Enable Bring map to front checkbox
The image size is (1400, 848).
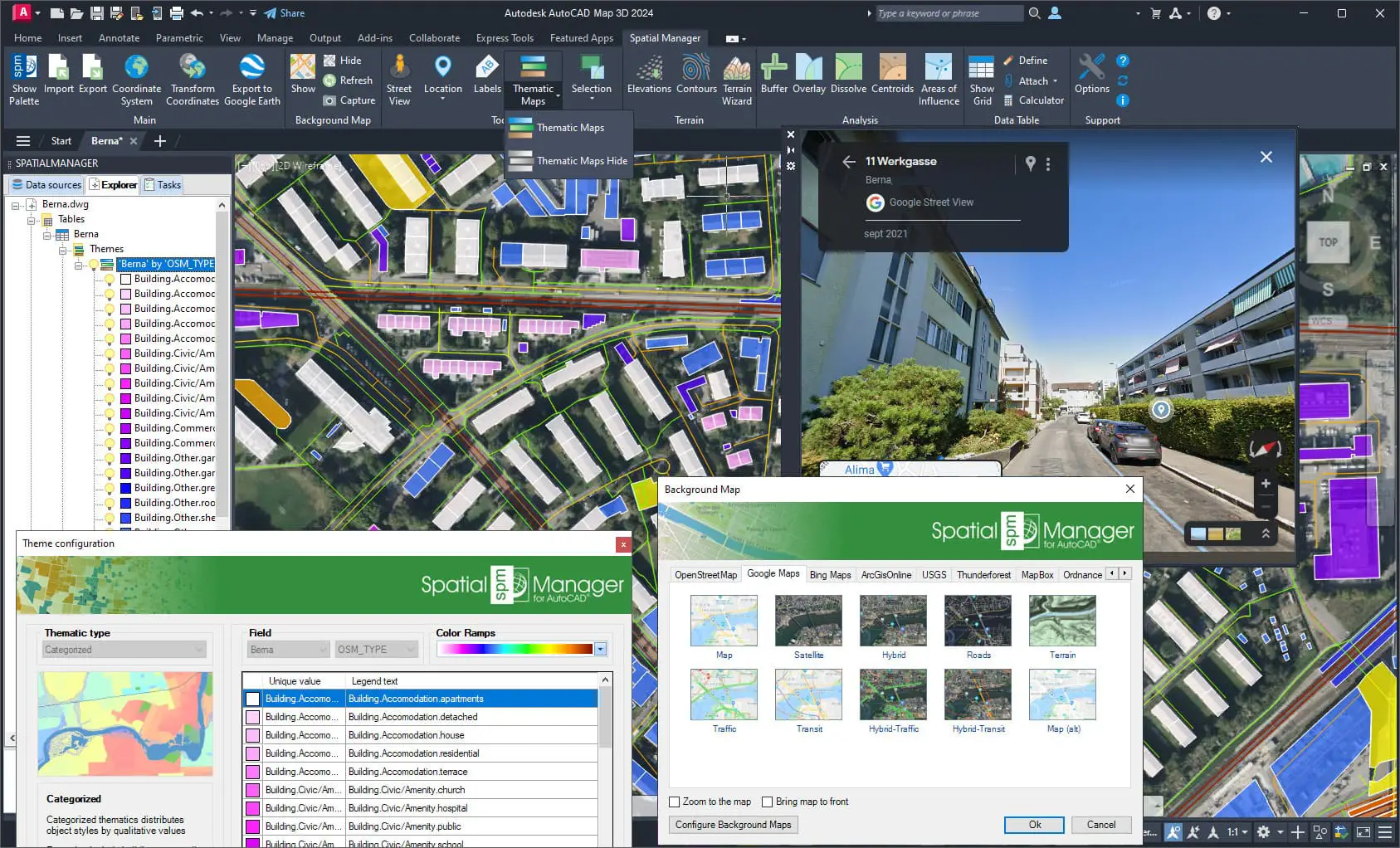tap(768, 802)
